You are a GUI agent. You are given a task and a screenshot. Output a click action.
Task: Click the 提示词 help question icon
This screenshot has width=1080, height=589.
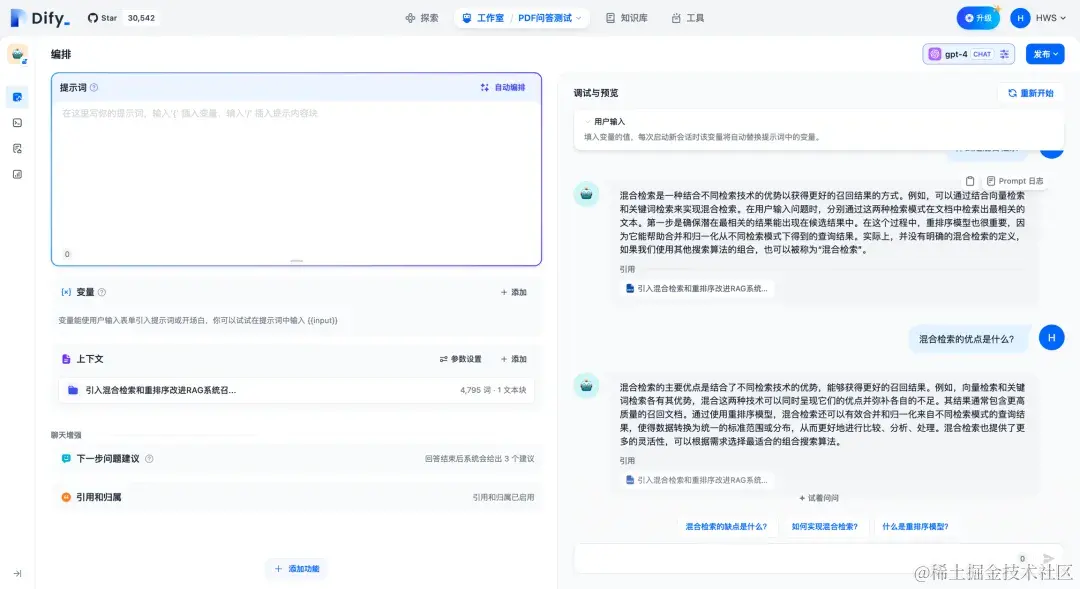coord(94,87)
